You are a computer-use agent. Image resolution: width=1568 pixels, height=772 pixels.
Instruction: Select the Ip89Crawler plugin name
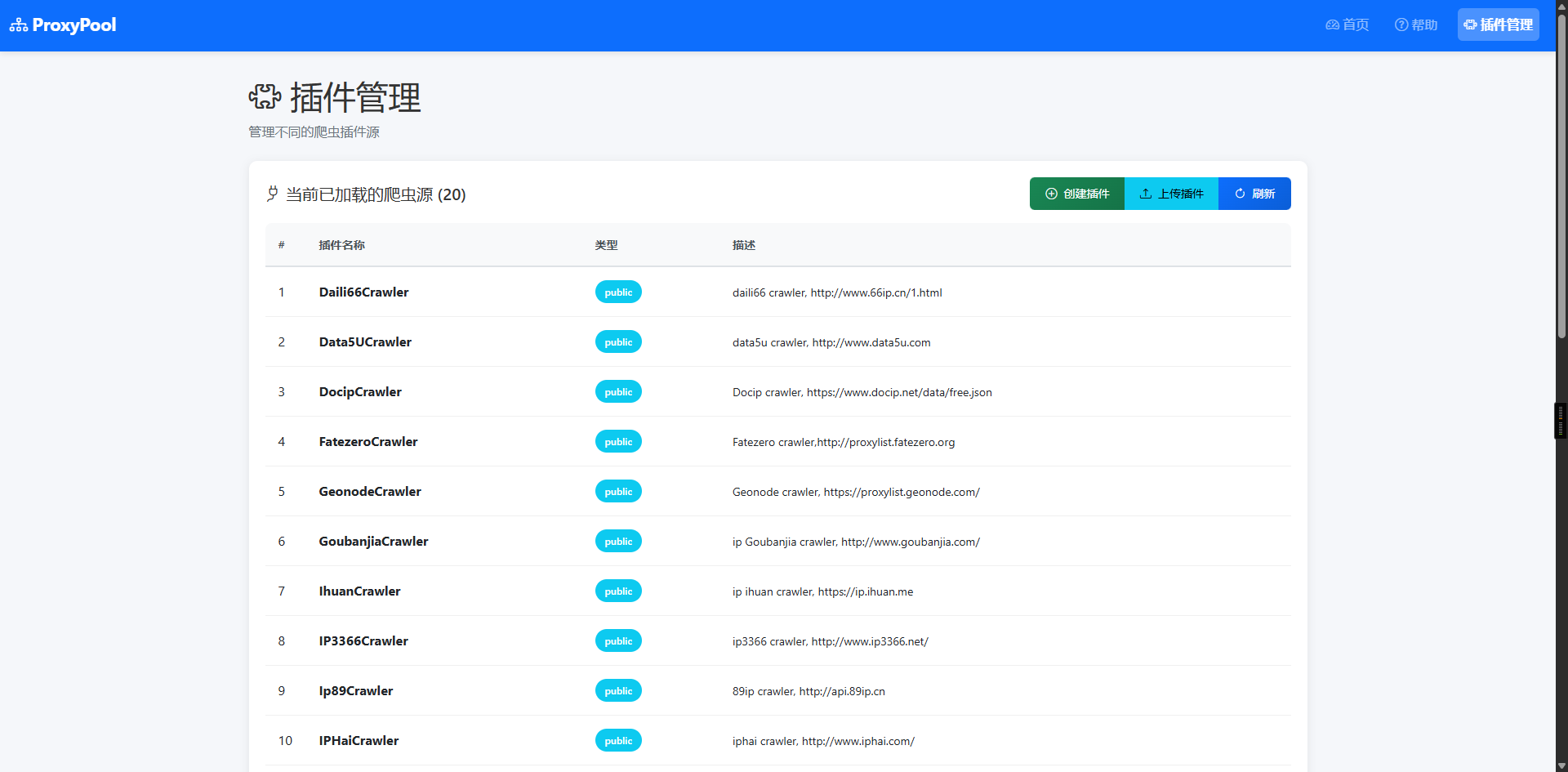coord(356,691)
